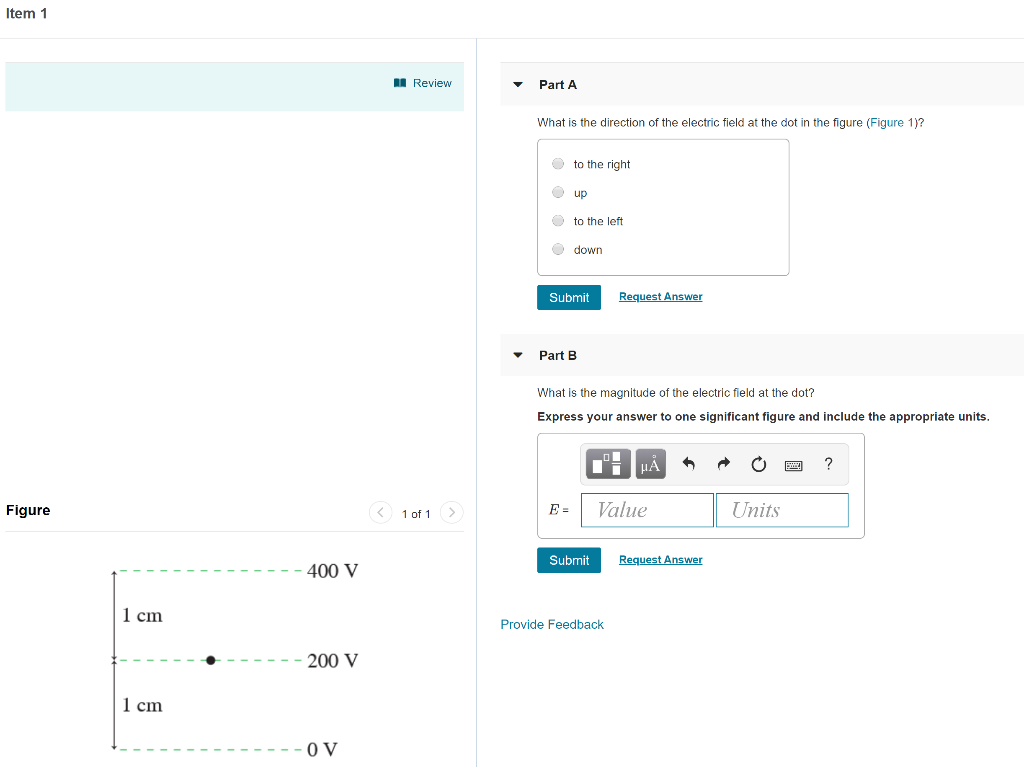
Task: Pick the 'to the left' answer
Action: pos(558,221)
